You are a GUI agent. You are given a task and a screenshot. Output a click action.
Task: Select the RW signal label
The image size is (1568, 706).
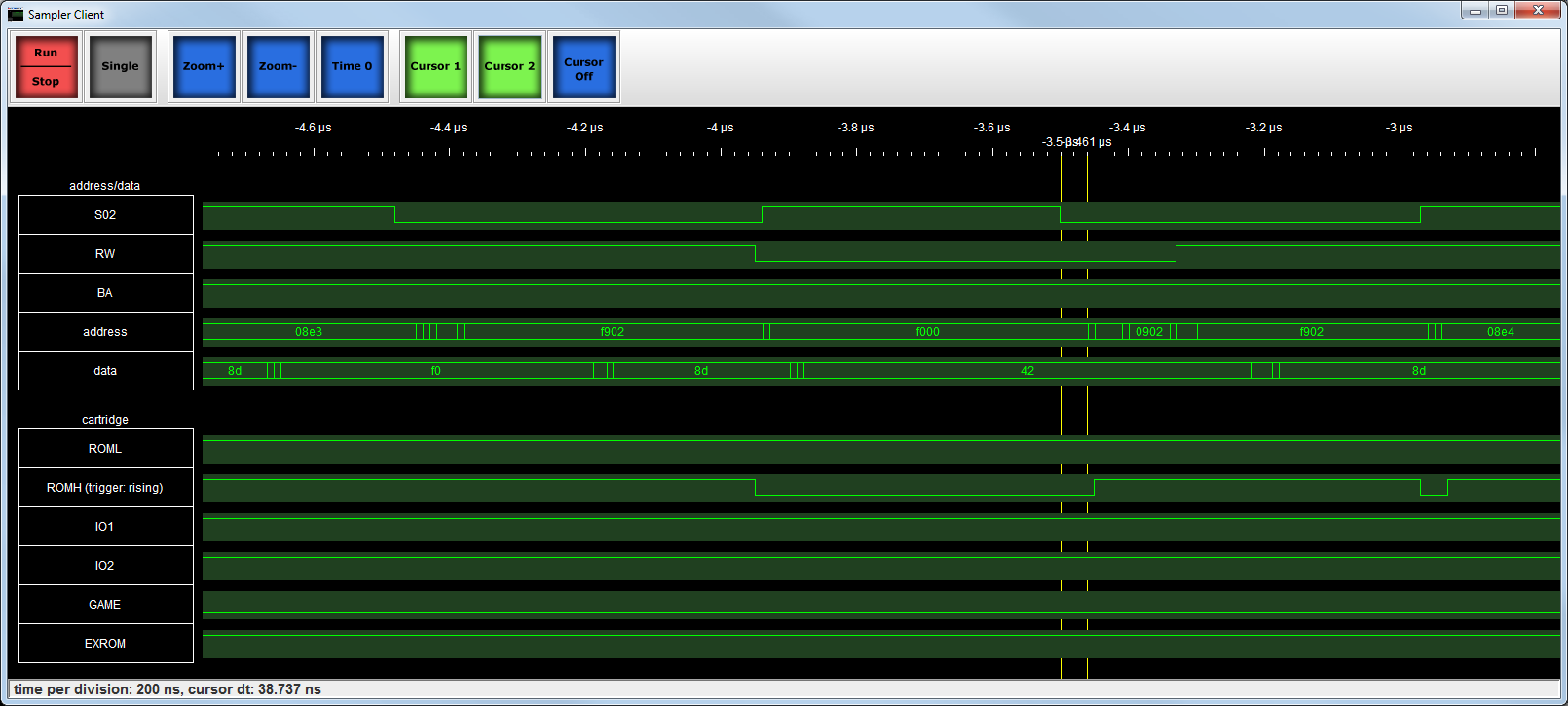(x=105, y=254)
